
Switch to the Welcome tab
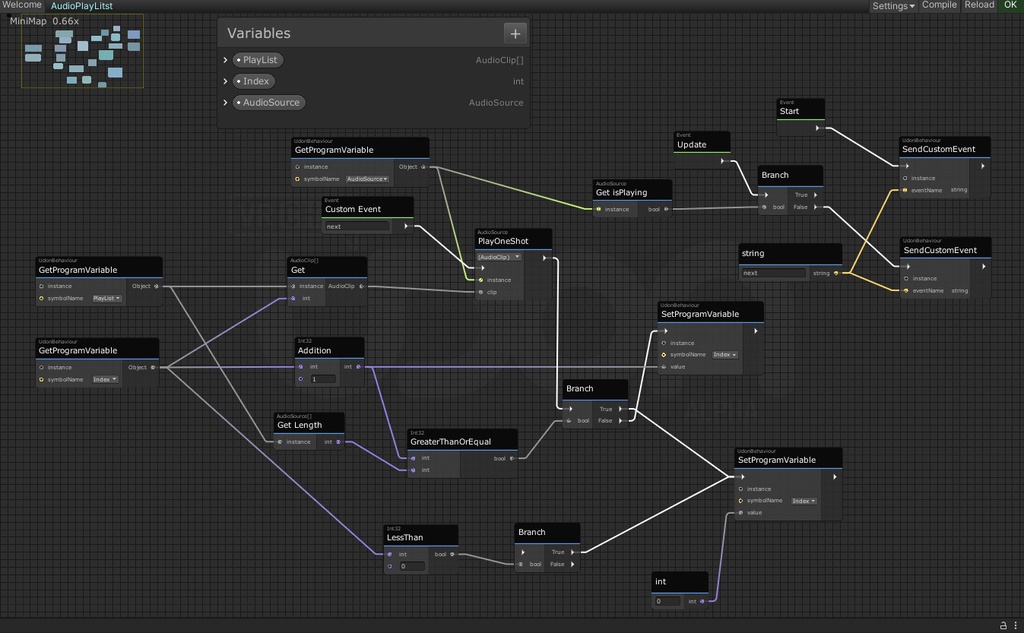21,5
